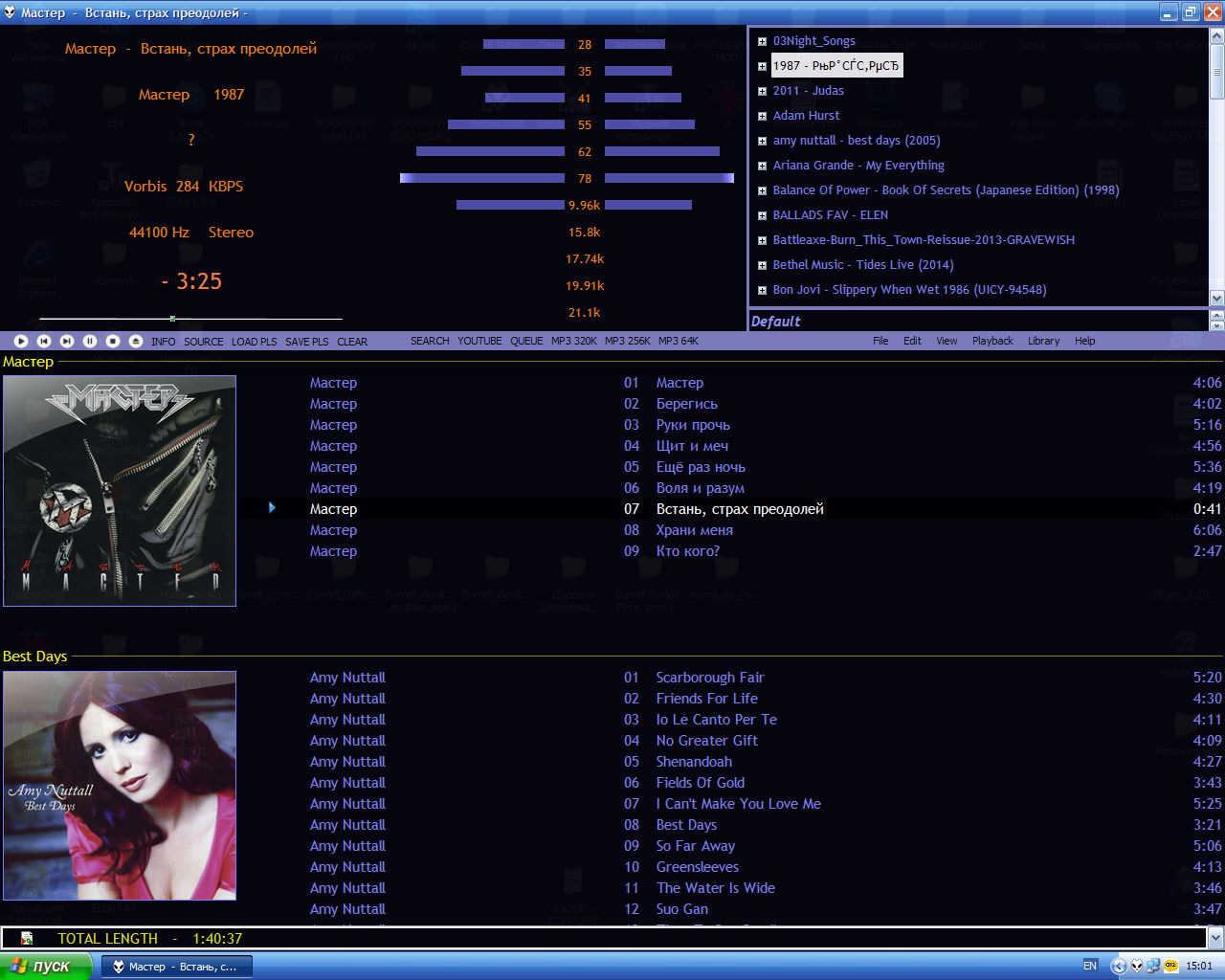Click the eject/open icon
This screenshot has width=1225, height=980.
coord(136,341)
